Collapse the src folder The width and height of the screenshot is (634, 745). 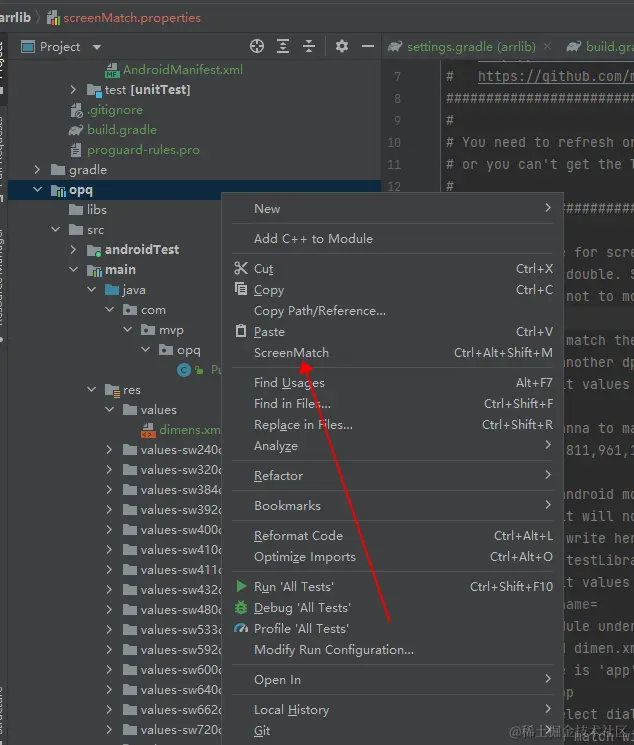(x=55, y=229)
